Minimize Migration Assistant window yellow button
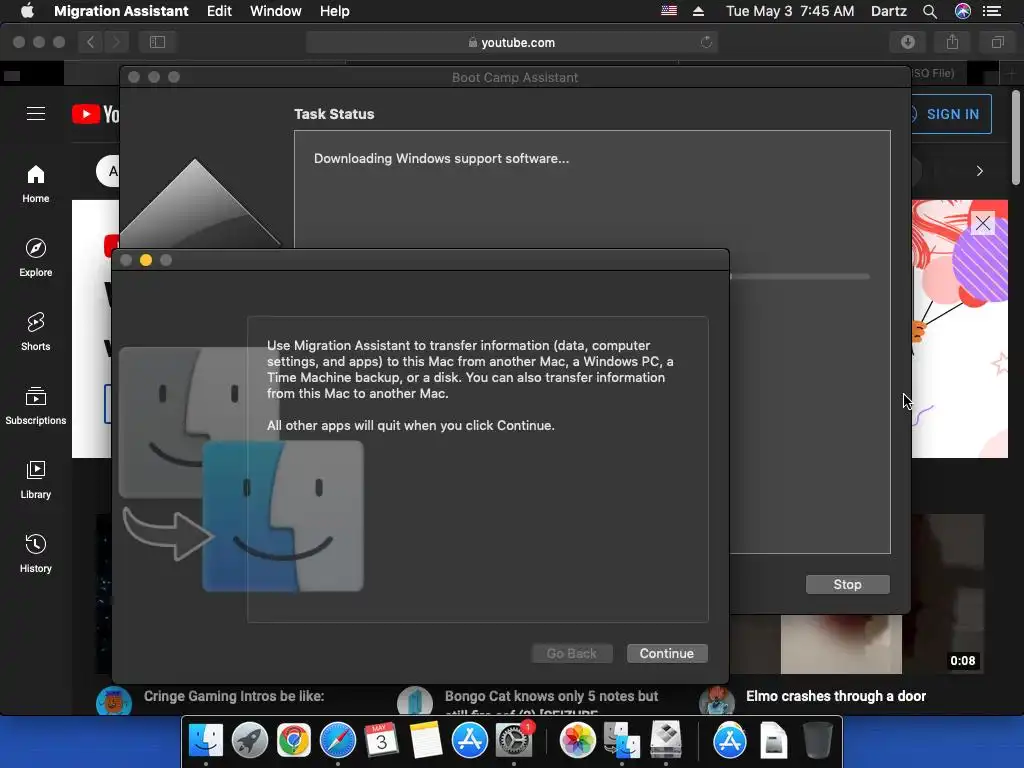Image resolution: width=1024 pixels, height=768 pixels. 146,260
